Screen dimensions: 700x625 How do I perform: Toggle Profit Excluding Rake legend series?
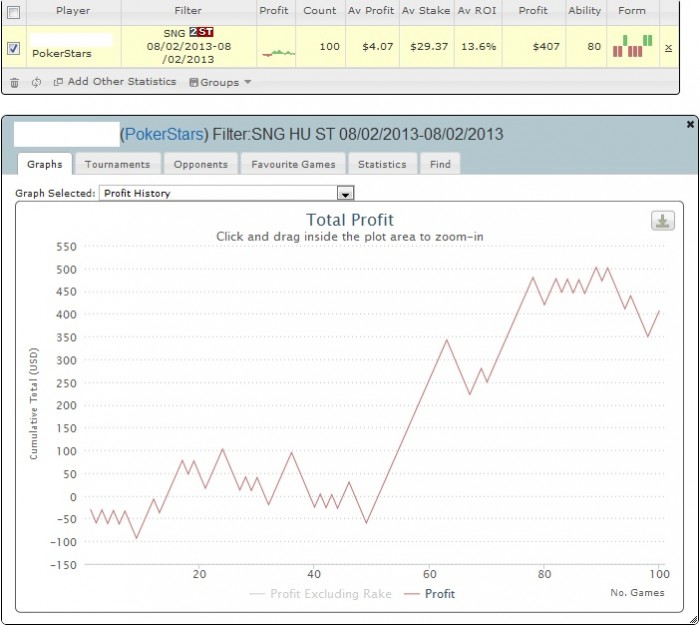[x=321, y=594]
